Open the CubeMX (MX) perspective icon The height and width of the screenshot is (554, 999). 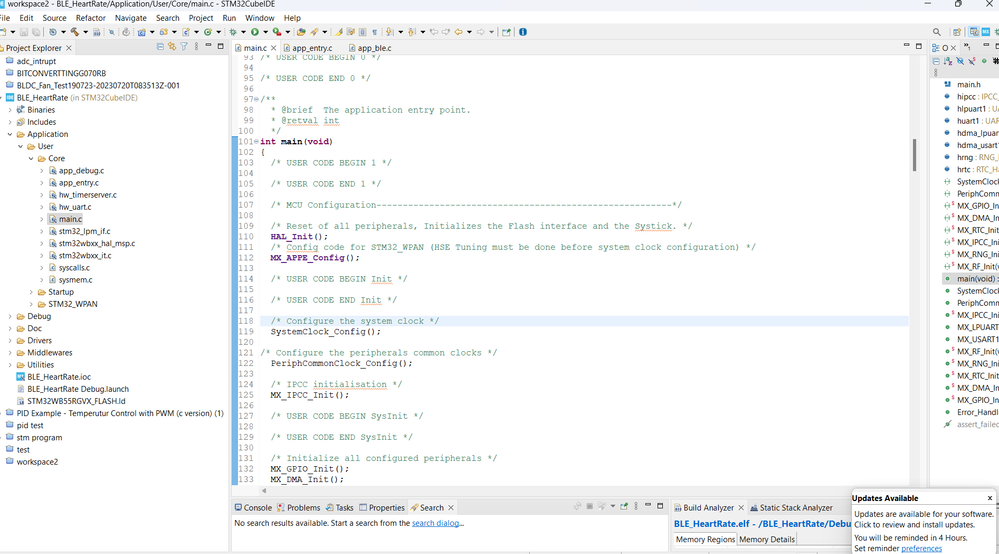[986, 32]
